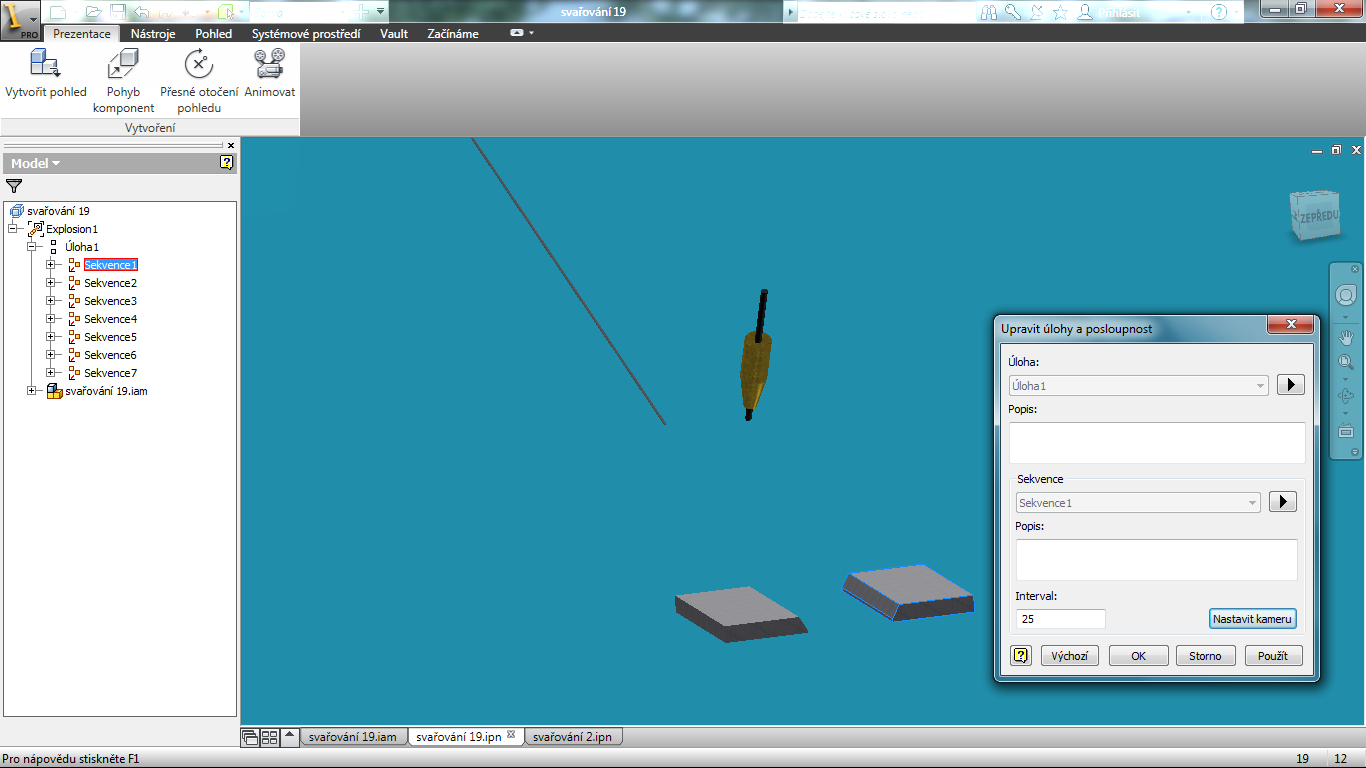Open the Inventor application menu button
The height and width of the screenshot is (768, 1366).
click(x=21, y=19)
